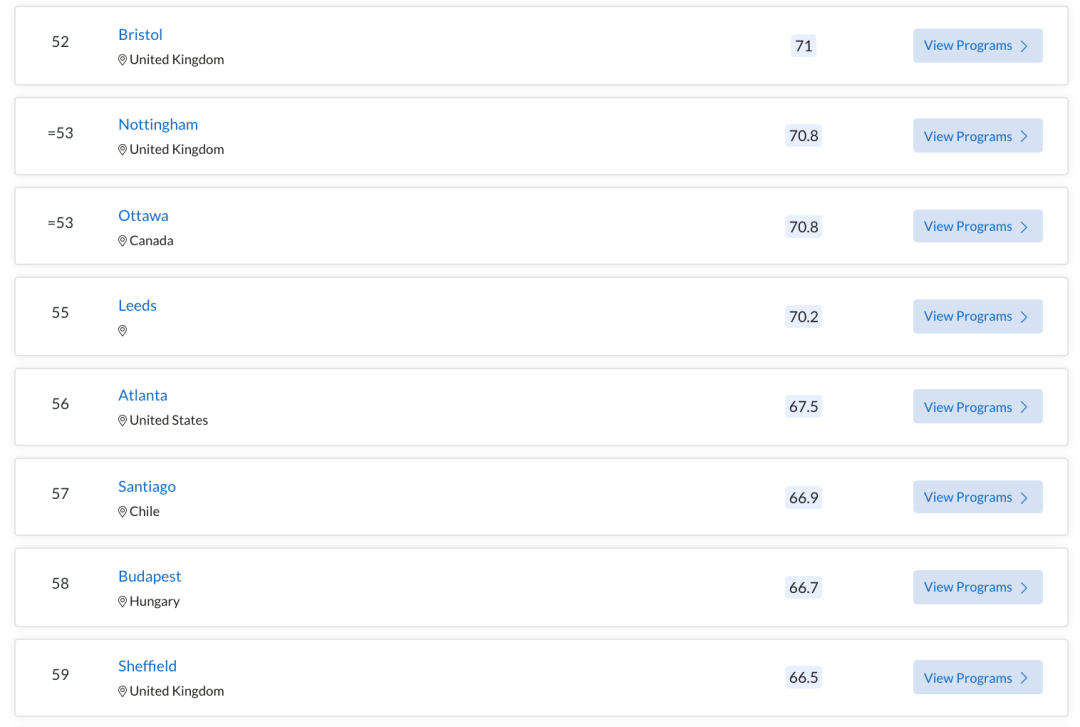Open the Budapest link
The image size is (1080, 727).
click(x=150, y=577)
